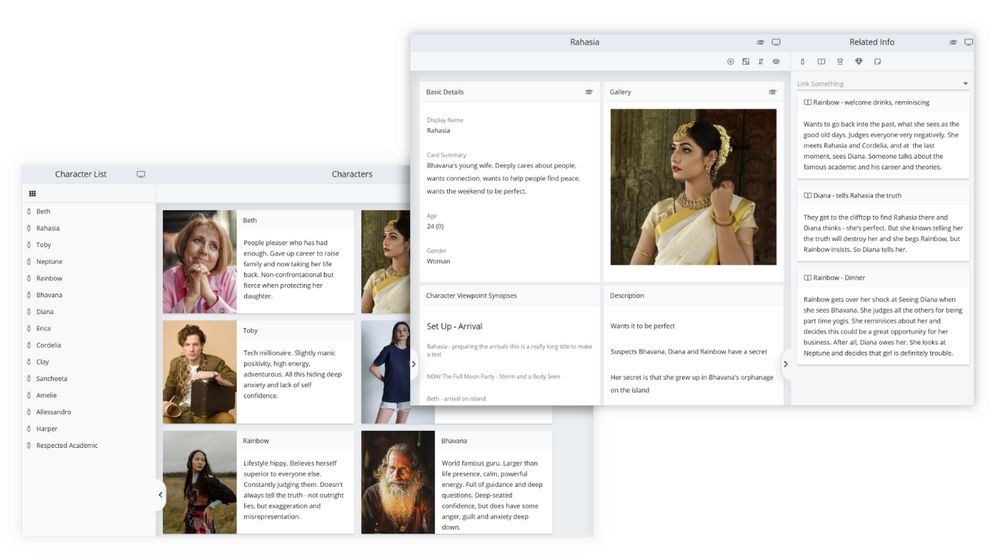Click the monitor icon in Rahasia panel header
Viewport: 1000px width, 560px height.
[776, 42]
